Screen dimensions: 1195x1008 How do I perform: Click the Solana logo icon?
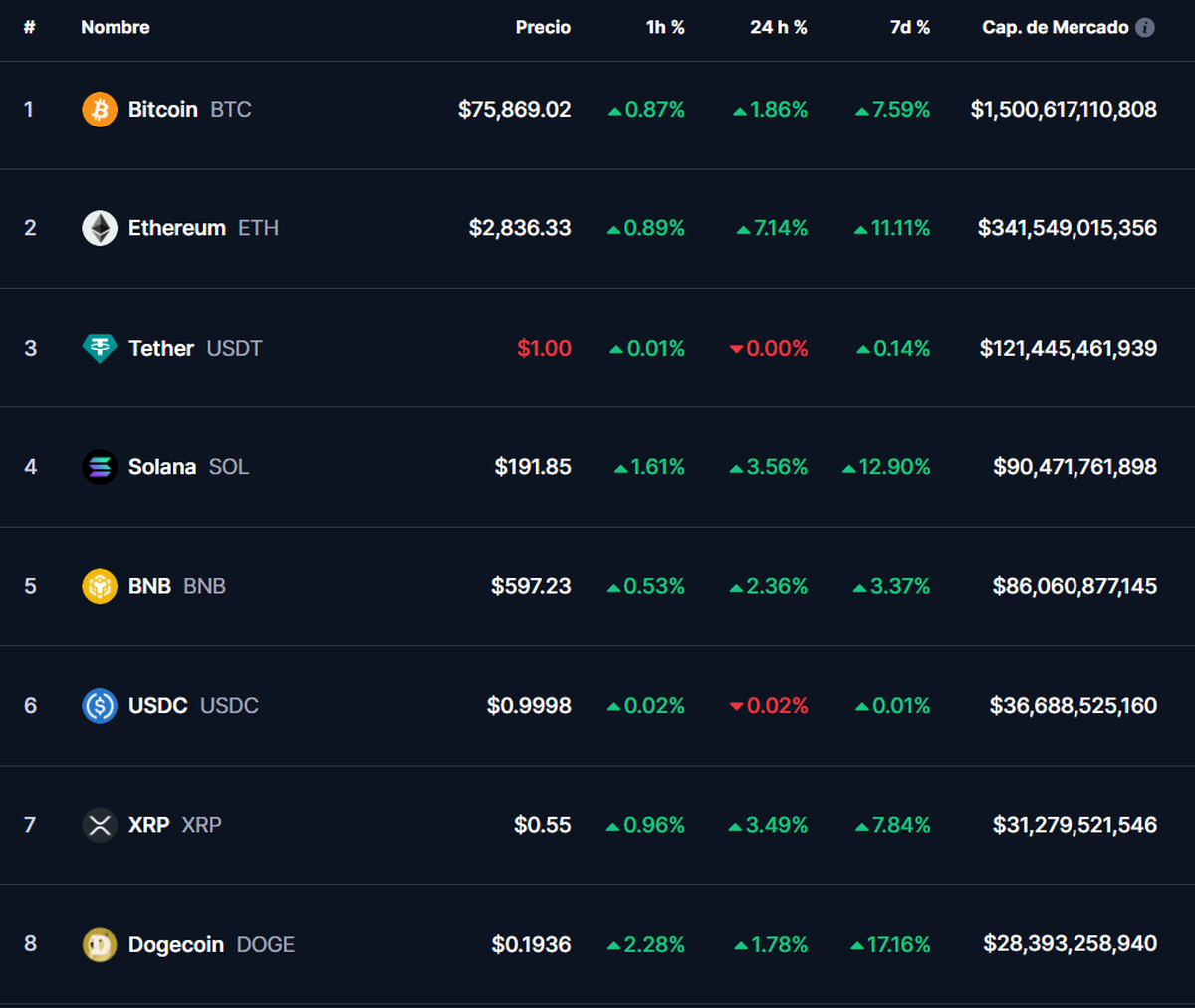click(x=100, y=467)
